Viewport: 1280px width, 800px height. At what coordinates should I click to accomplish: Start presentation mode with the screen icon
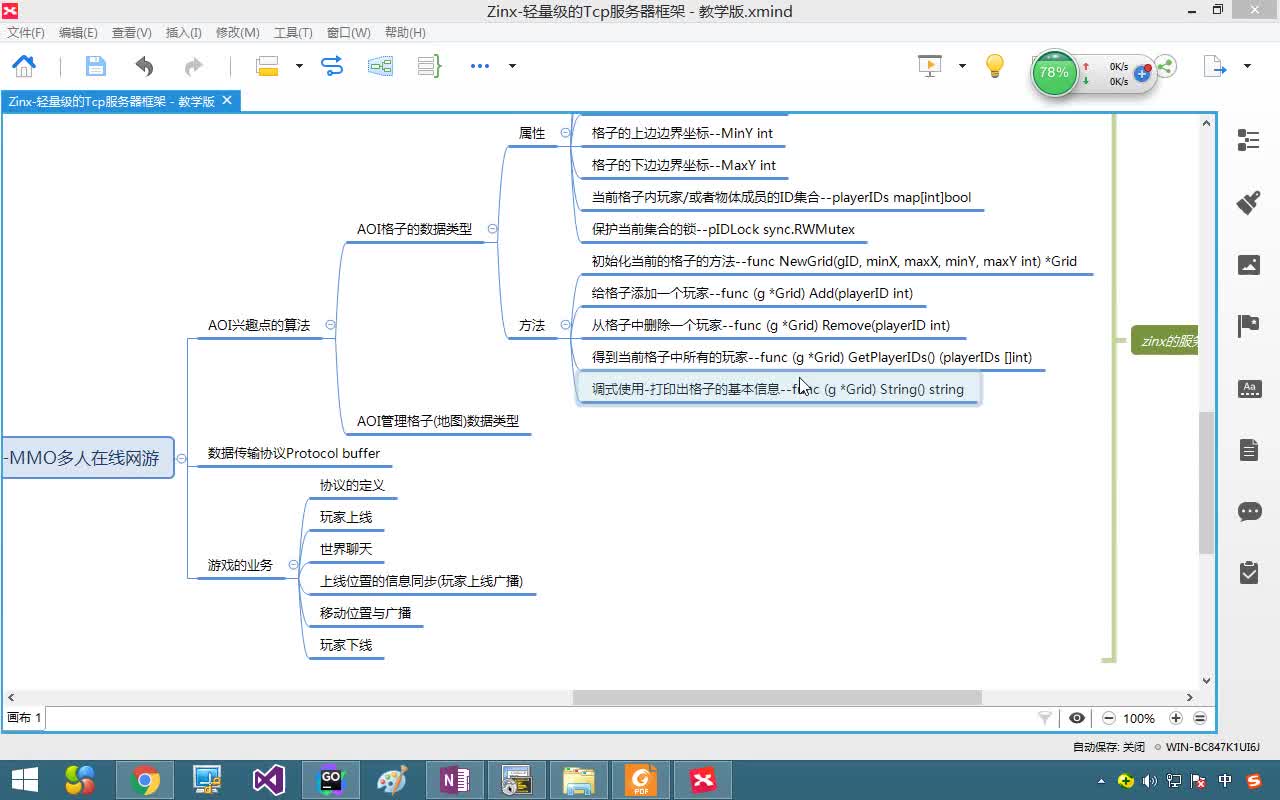(x=930, y=66)
